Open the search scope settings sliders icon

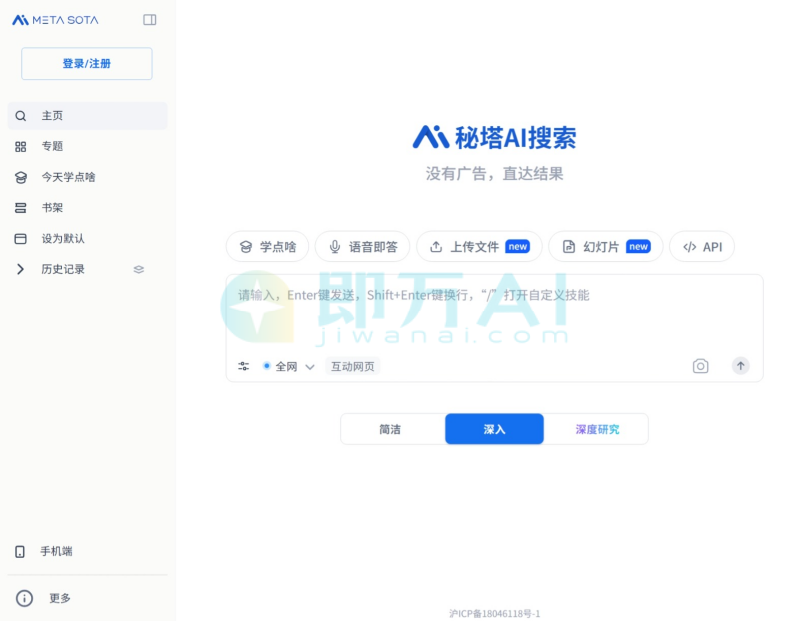tap(243, 365)
